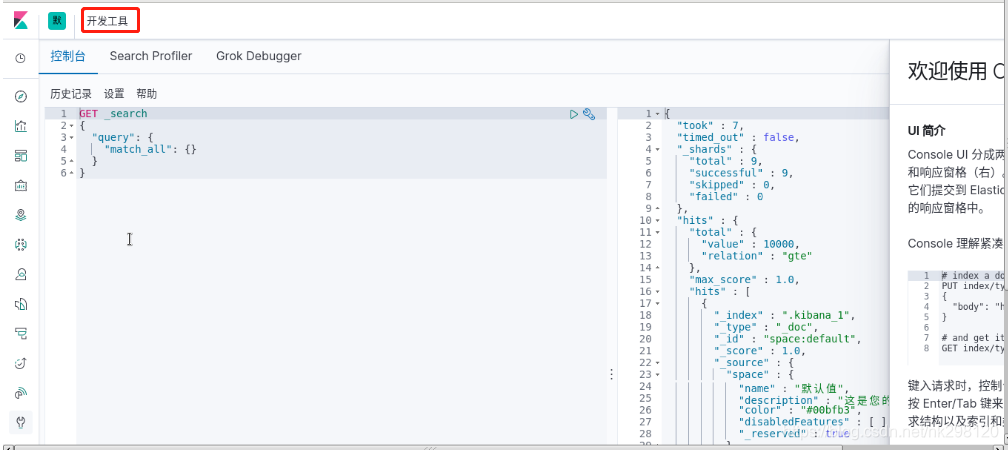1008x450 pixels.
Task: Click "_index" : ".kibana_1" line
Action: (786, 315)
